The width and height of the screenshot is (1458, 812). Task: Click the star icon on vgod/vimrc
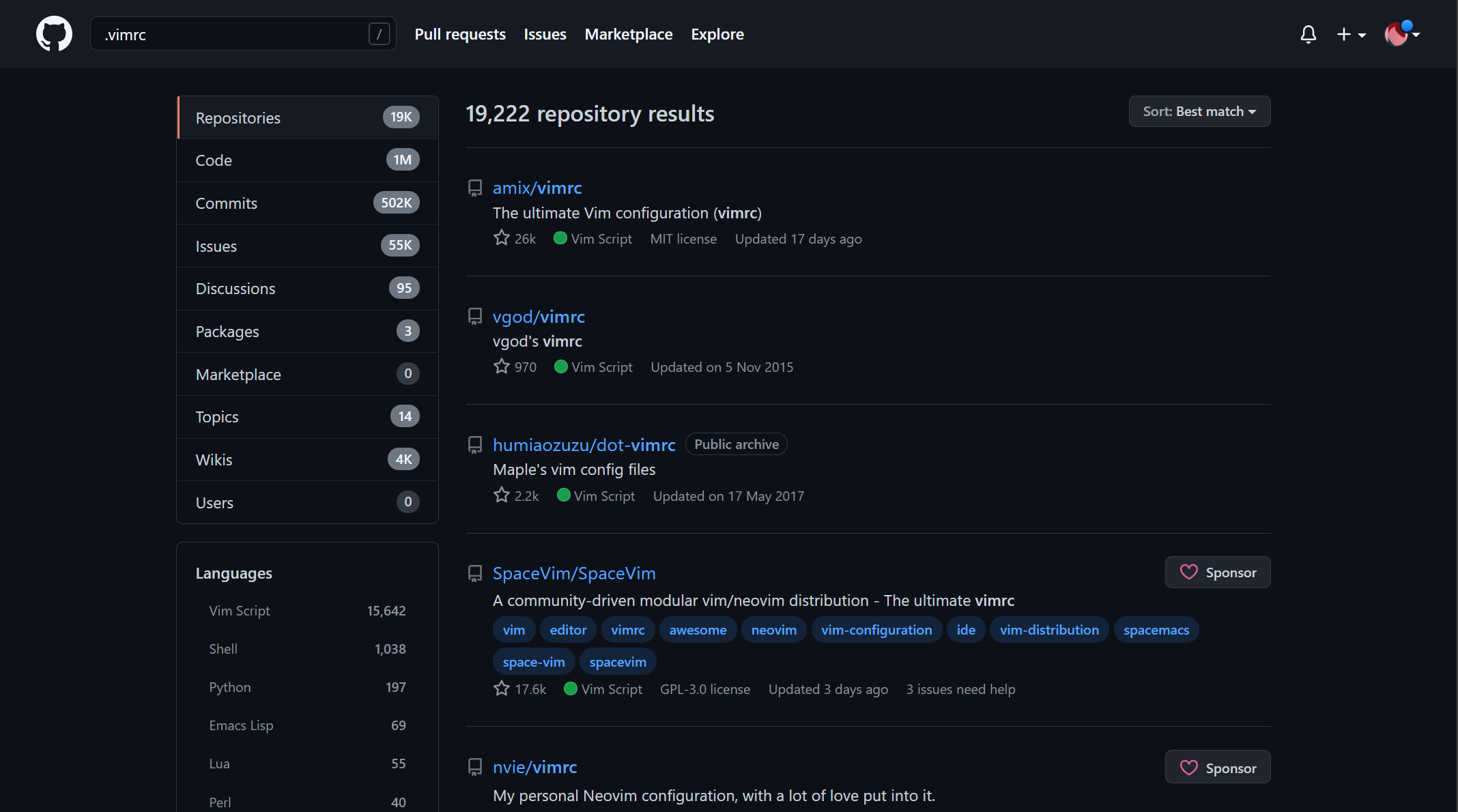(x=502, y=366)
